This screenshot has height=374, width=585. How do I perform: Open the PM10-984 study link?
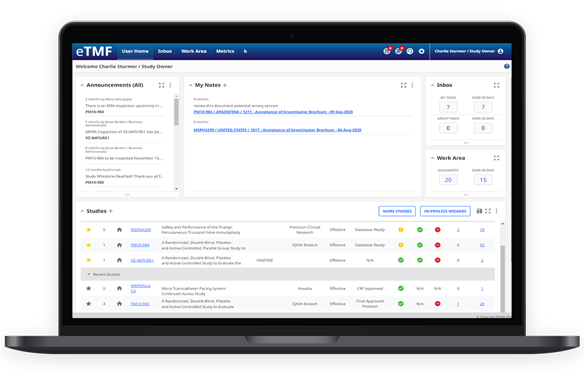[140, 245]
